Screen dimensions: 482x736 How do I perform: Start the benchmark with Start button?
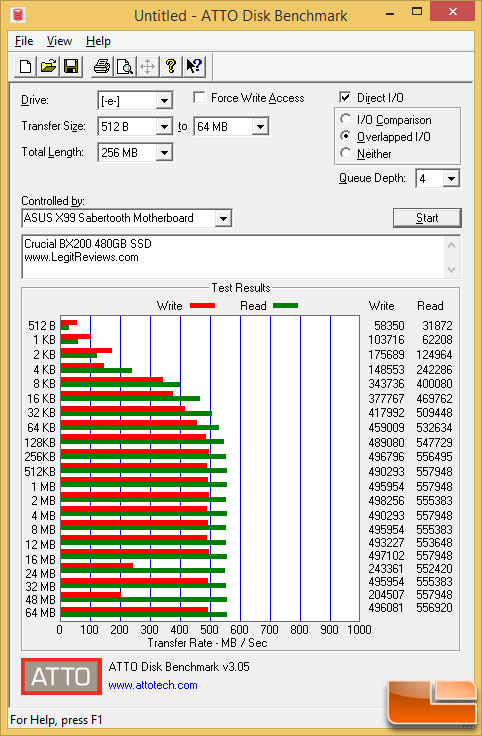[x=427, y=218]
